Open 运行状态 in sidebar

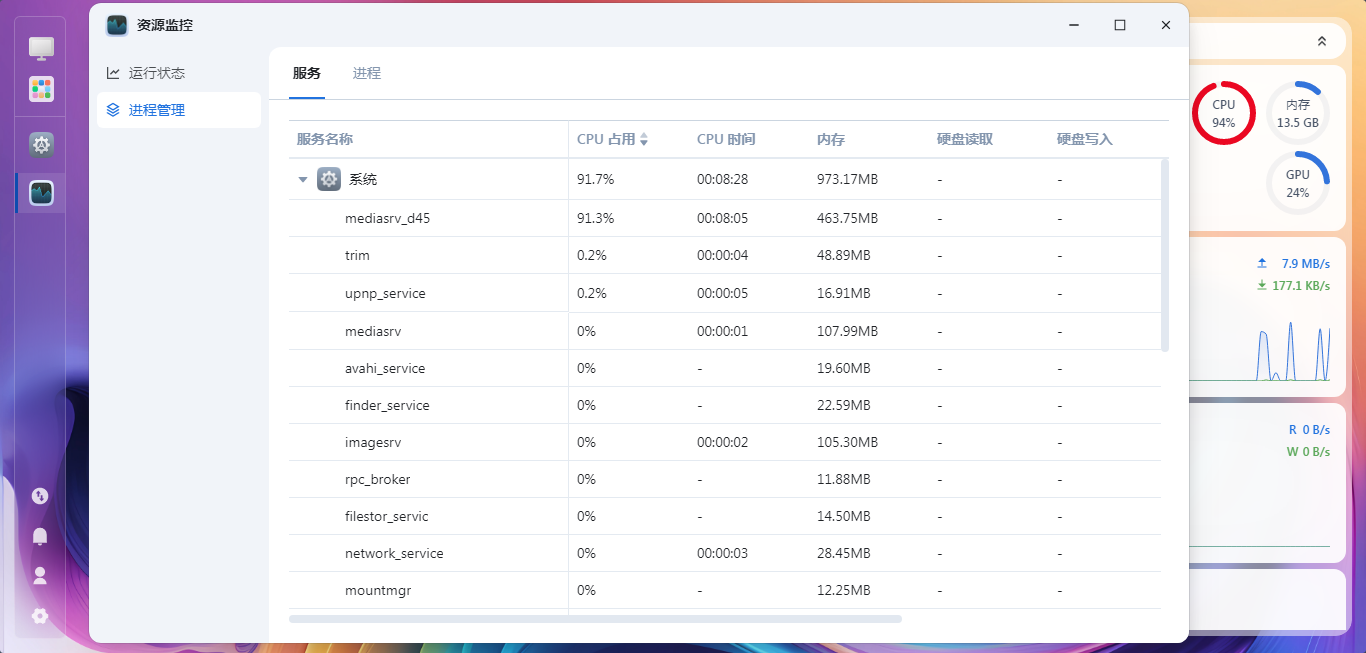coord(179,73)
